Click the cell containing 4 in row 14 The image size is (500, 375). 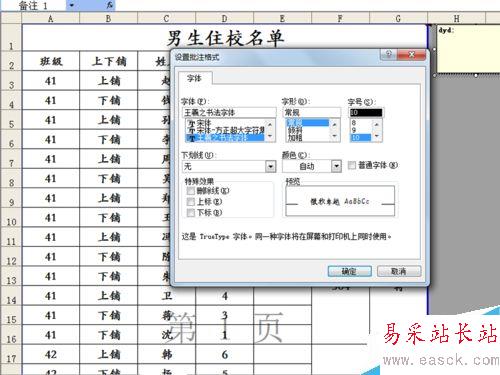pyautogui.click(x=224, y=296)
